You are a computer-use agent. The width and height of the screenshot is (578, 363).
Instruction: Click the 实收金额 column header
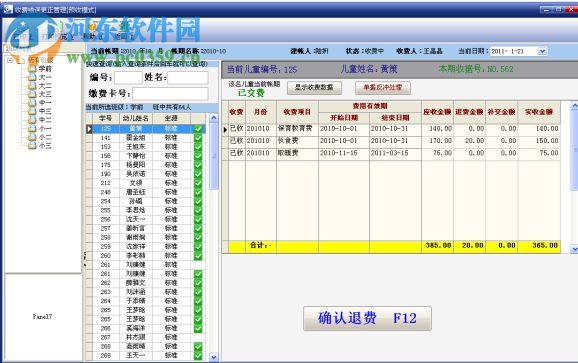539,112
